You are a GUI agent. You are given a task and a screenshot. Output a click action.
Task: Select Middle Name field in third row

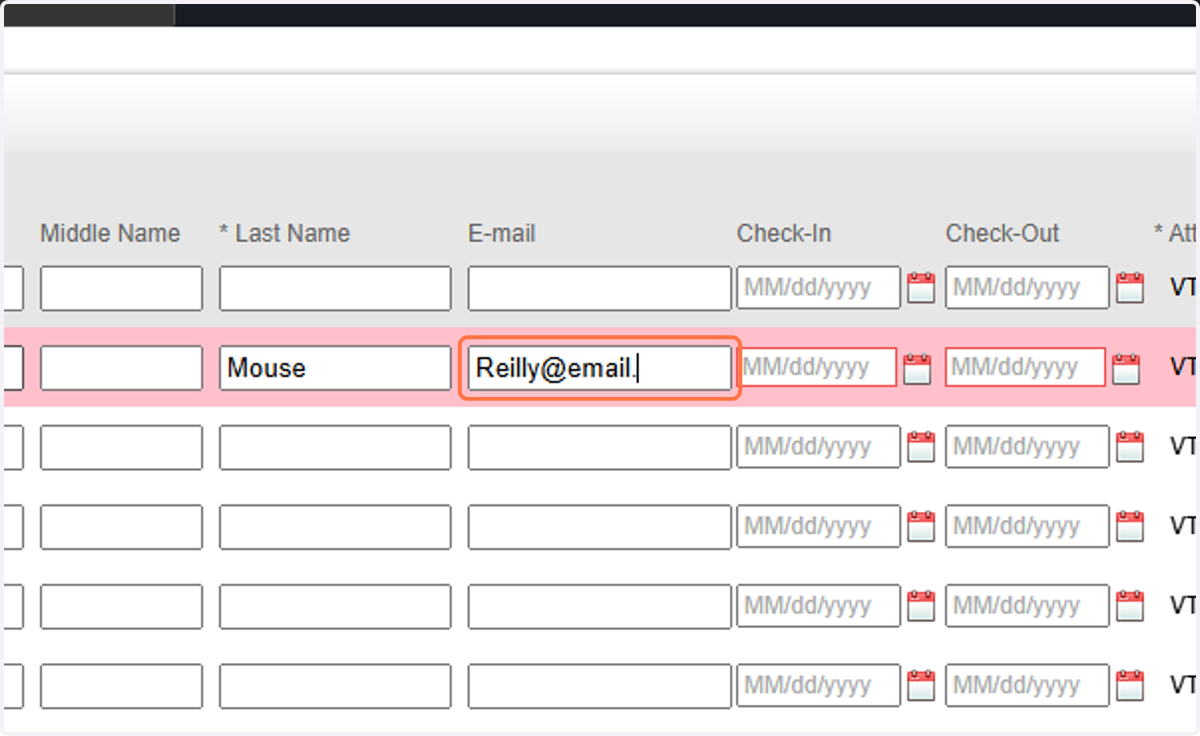pos(121,447)
